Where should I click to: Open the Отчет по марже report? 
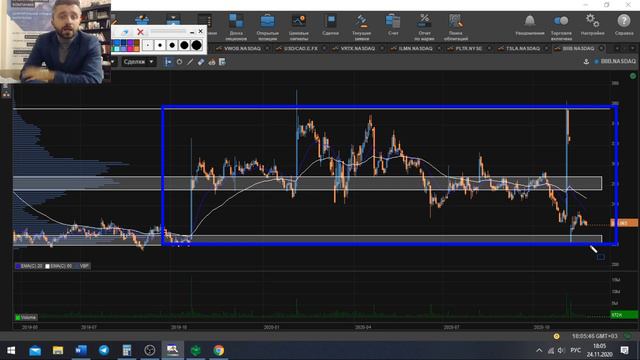pos(424,27)
